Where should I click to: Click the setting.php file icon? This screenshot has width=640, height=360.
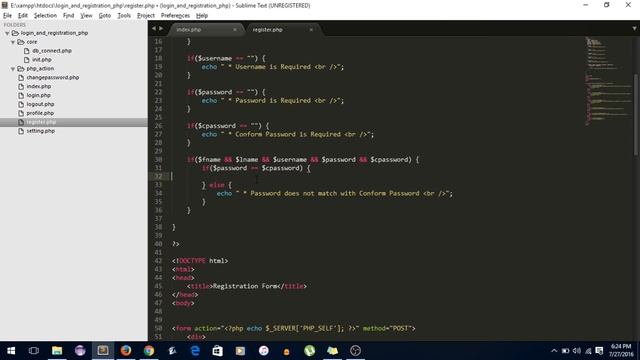coord(21,131)
